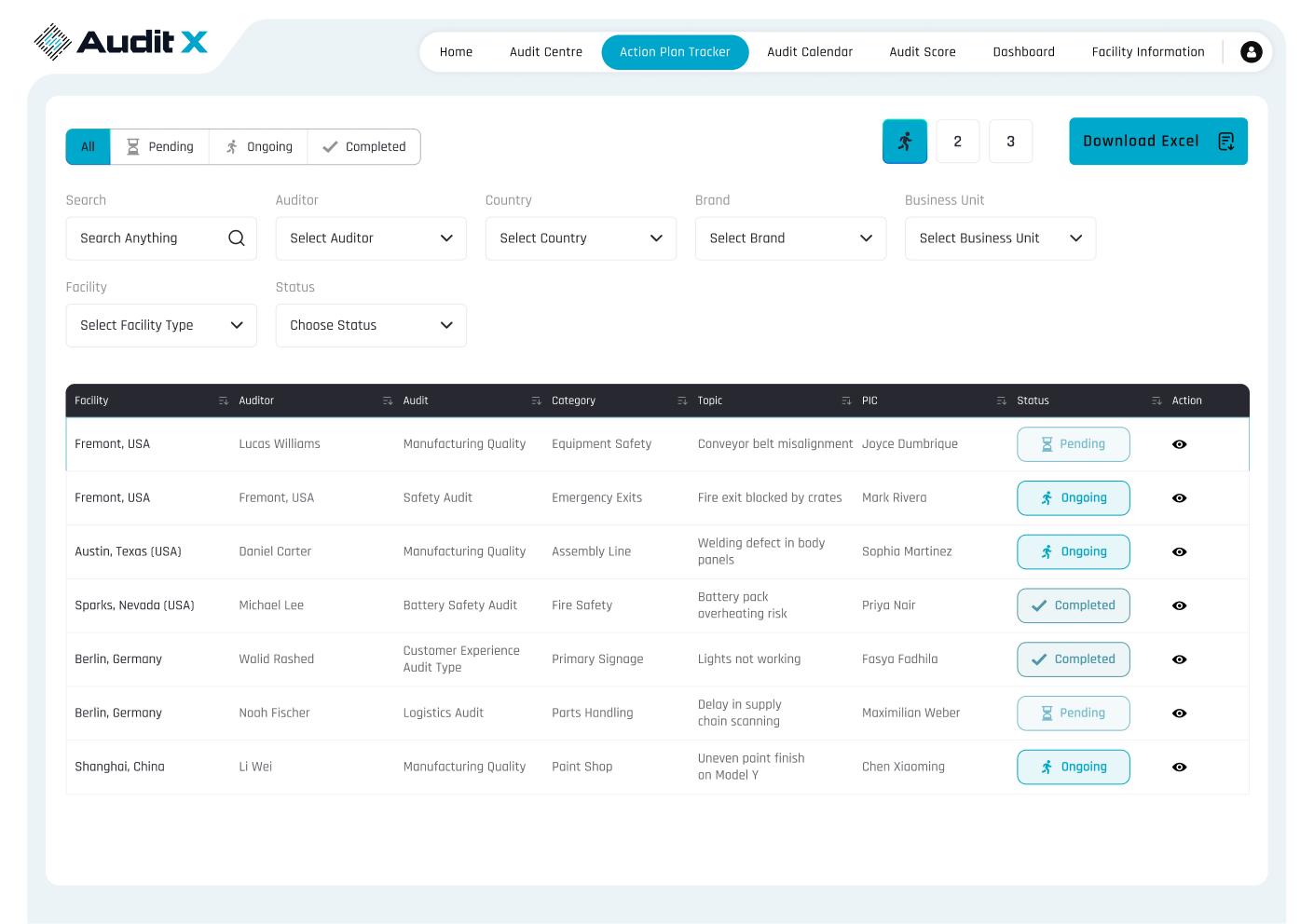Sort by the Auditor column icon
1314x924 pixels.
point(388,401)
